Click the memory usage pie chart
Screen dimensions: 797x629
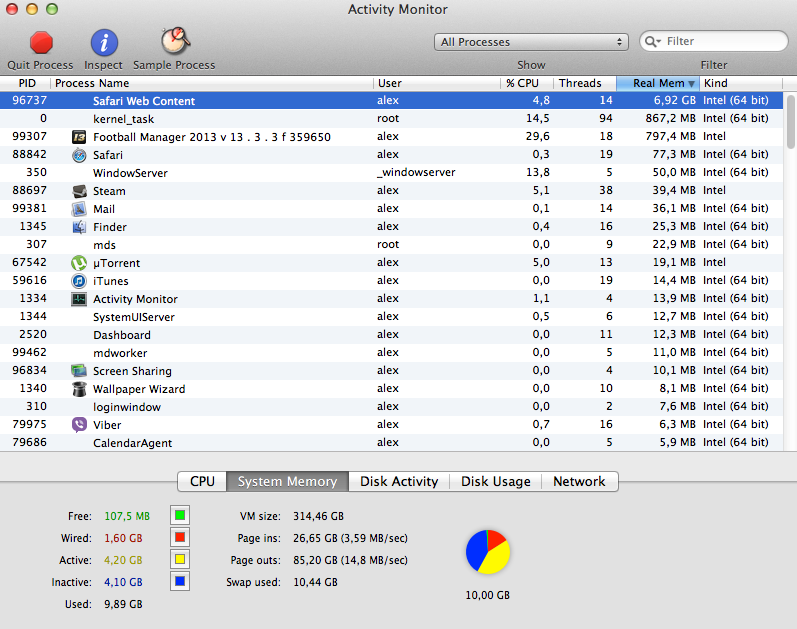pos(487,552)
